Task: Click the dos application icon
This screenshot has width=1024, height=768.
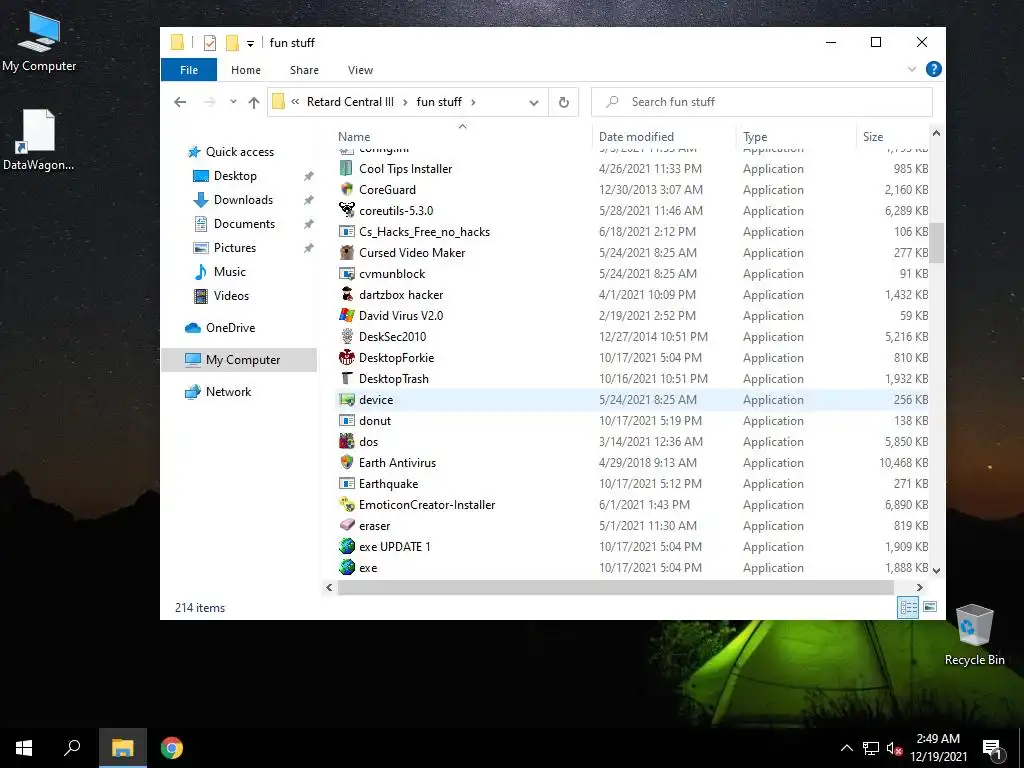Action: tap(346, 441)
